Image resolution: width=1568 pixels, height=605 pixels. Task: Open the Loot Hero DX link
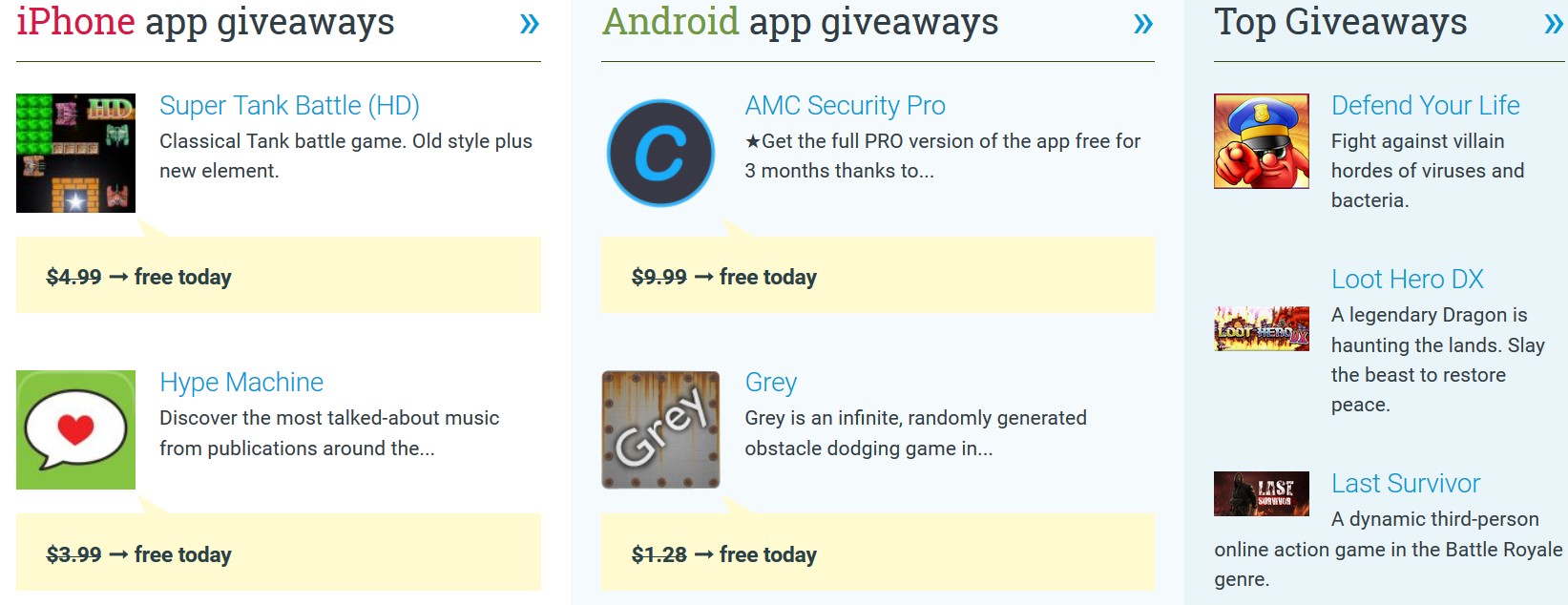[x=1407, y=280]
